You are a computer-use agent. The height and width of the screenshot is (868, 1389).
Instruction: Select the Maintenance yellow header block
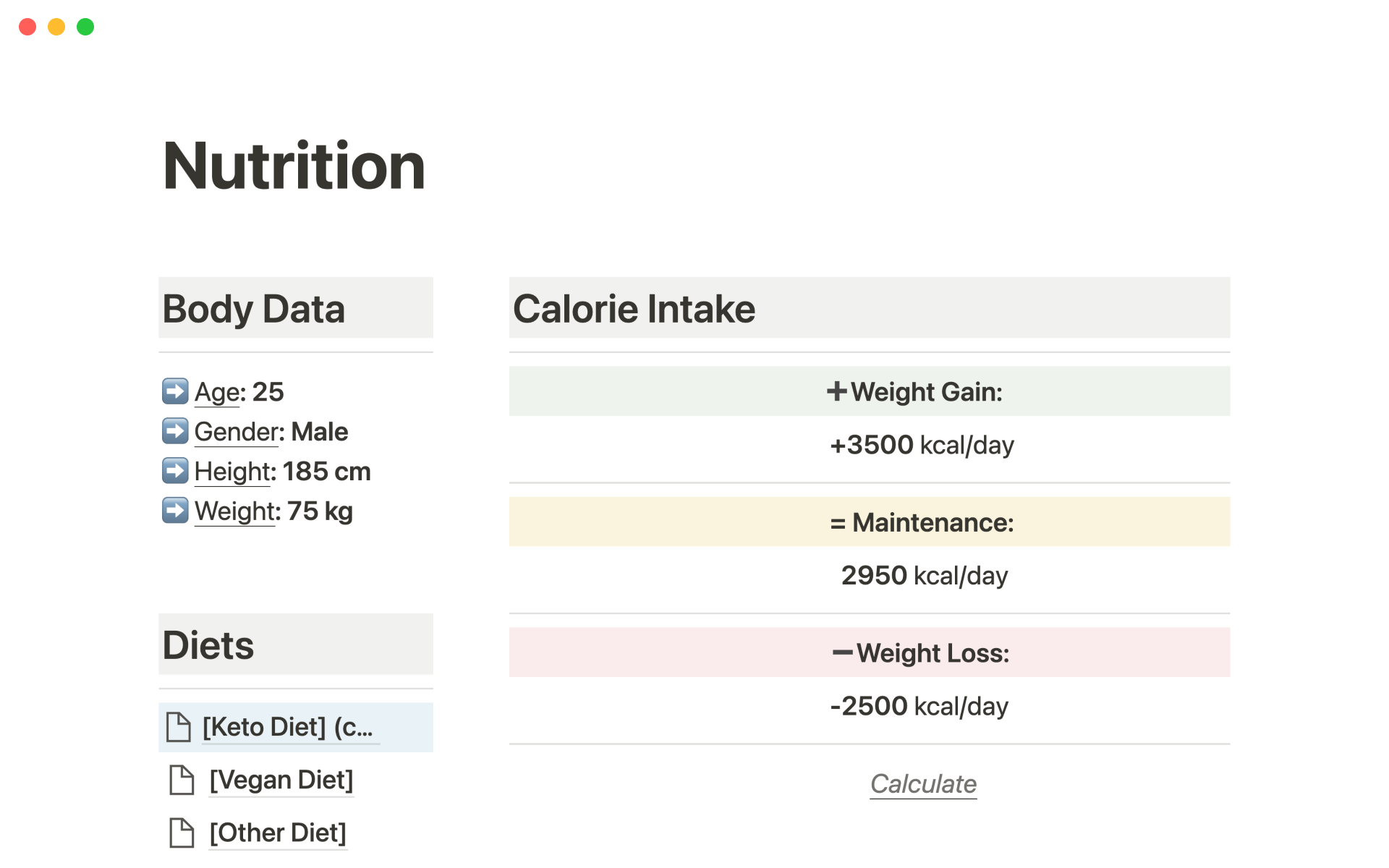tap(869, 522)
